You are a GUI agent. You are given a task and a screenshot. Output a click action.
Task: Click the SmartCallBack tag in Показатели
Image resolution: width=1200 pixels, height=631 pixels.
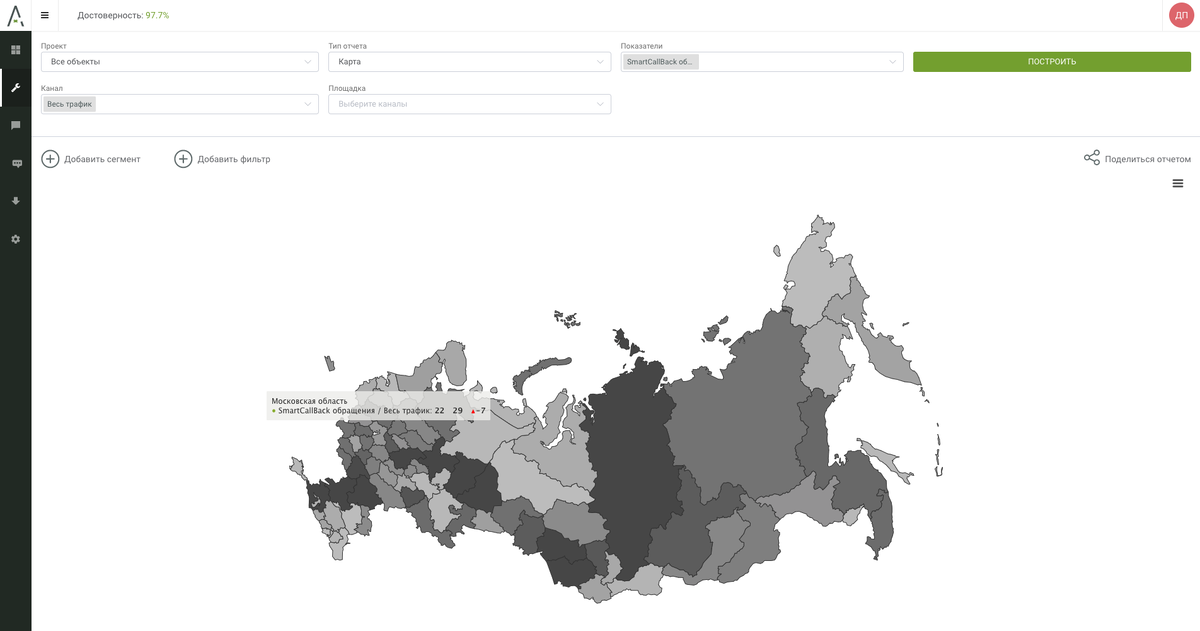(661, 62)
